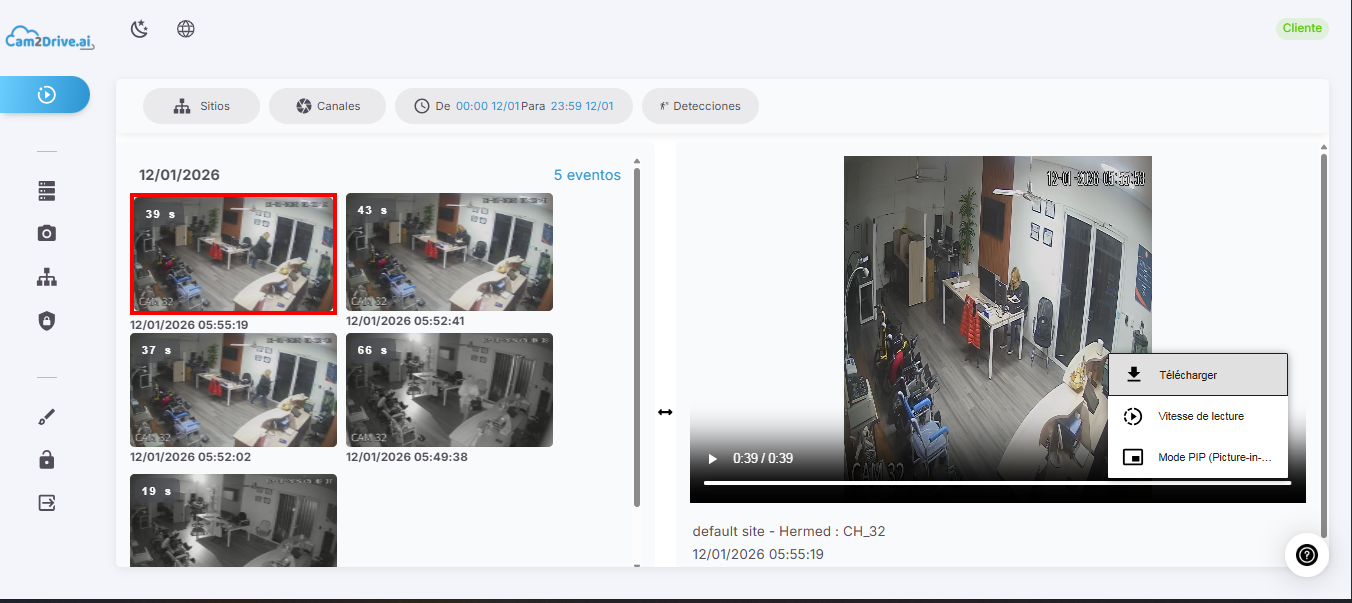
Task: Open the language globe icon
Action: pos(186,29)
